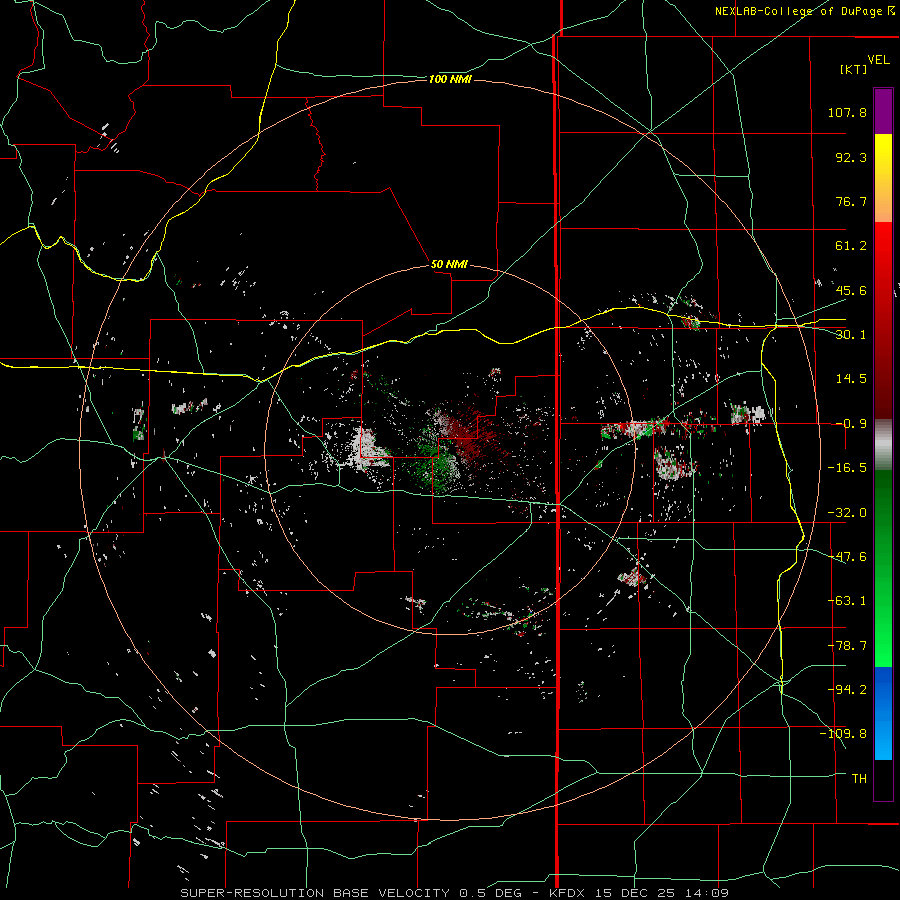The image size is (900, 900).
Task: Select the -94.2 scale value
Action: pyautogui.click(x=847, y=689)
